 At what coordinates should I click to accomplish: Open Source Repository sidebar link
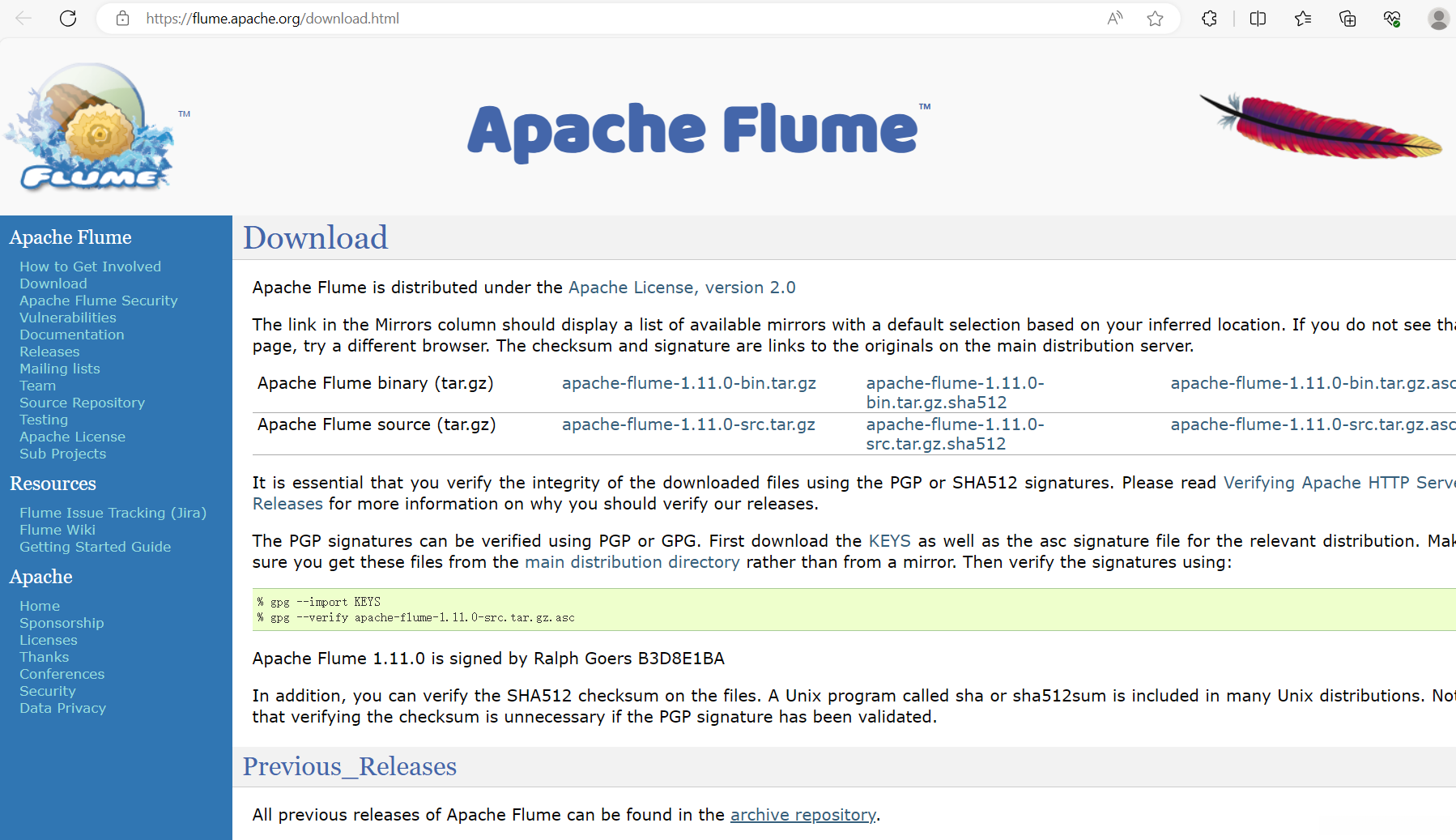click(82, 403)
